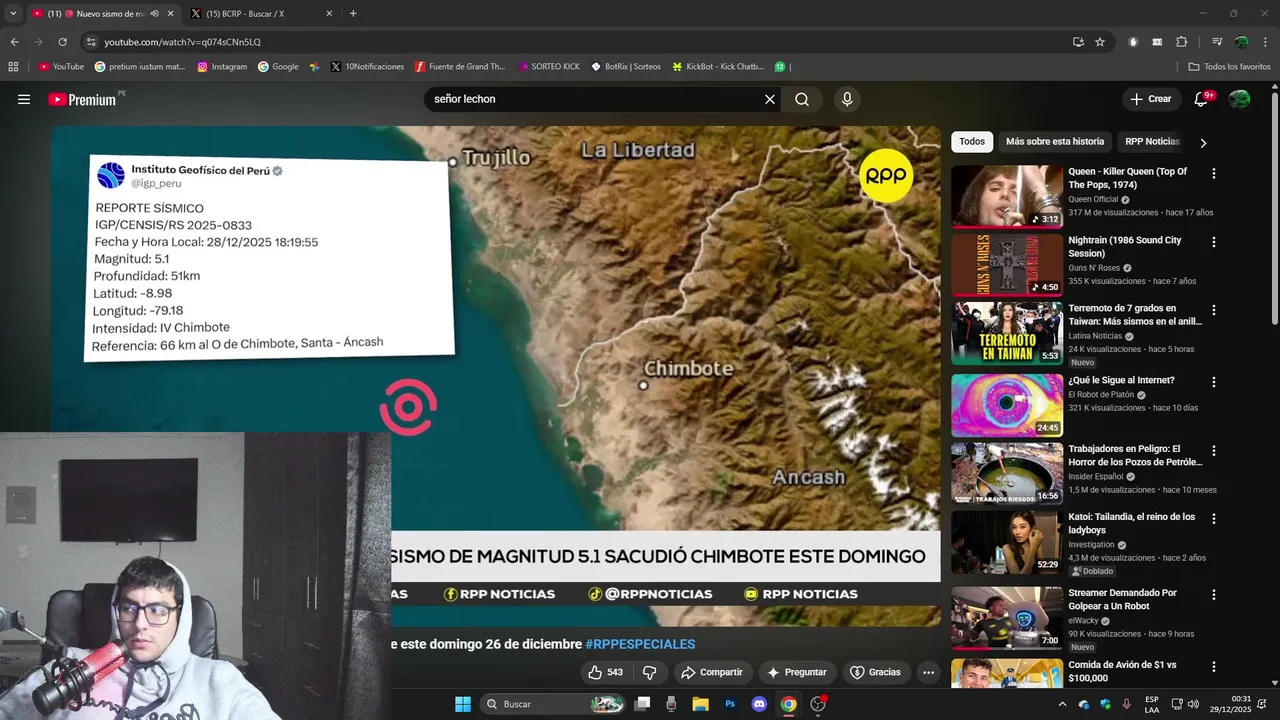Viewport: 1280px width, 720px height.
Task: Bookmark this page with the star
Action: (x=1100, y=42)
